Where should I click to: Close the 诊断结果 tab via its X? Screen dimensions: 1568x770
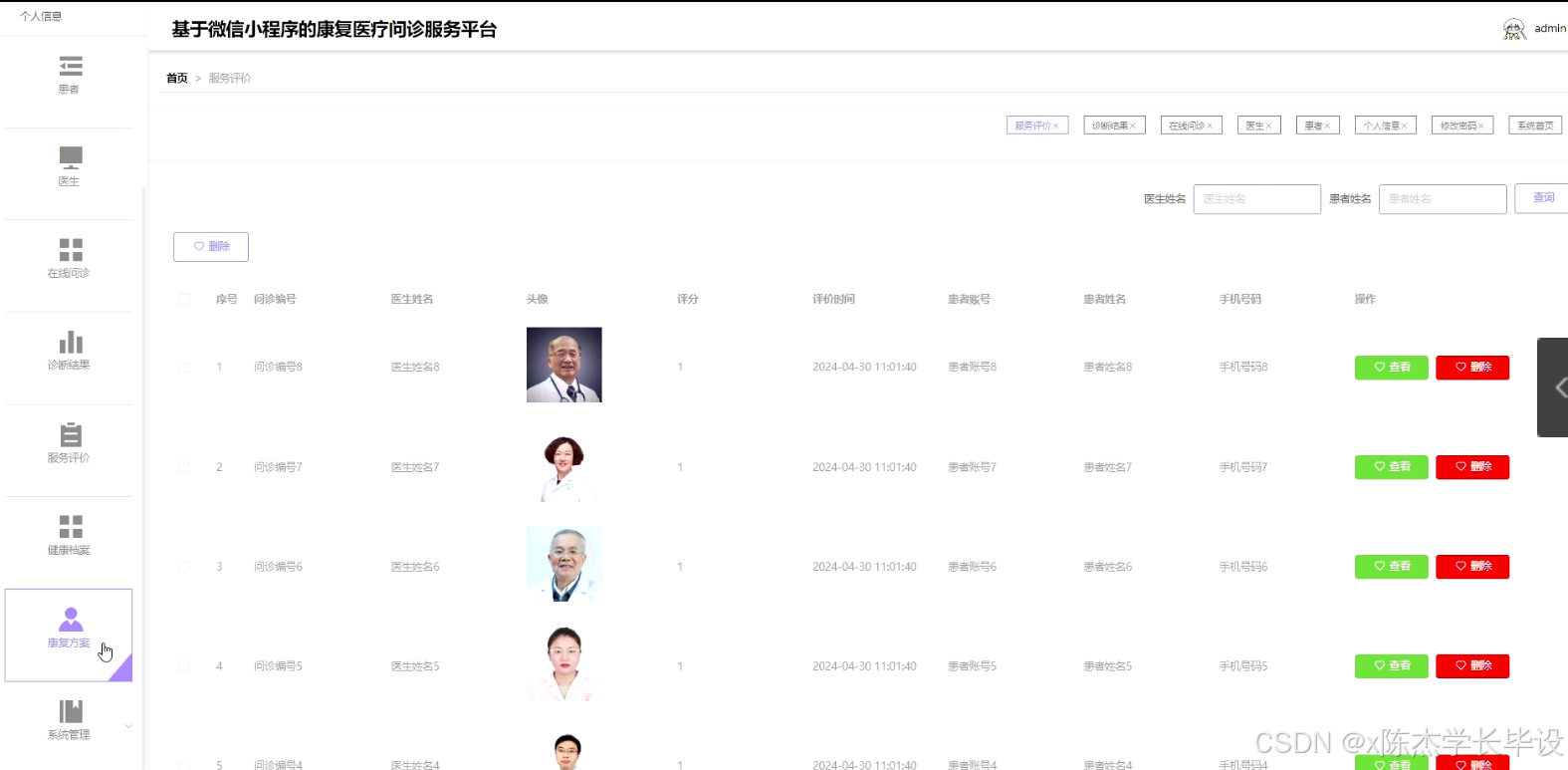pyautogui.click(x=1133, y=127)
